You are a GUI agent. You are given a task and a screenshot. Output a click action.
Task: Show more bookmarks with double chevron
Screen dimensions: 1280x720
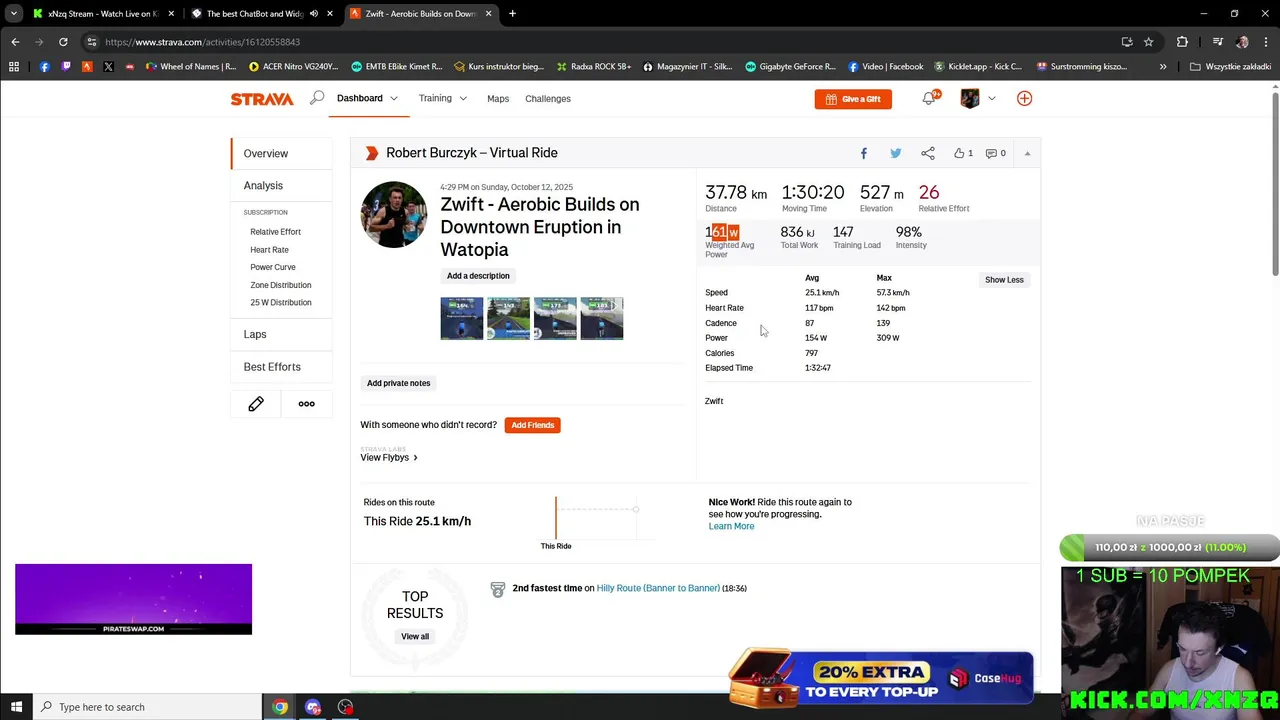click(1163, 67)
